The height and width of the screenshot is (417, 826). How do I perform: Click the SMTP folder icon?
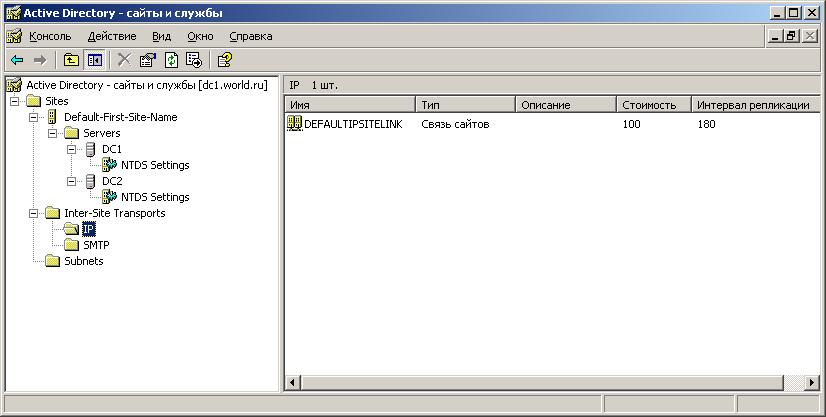tap(72, 245)
